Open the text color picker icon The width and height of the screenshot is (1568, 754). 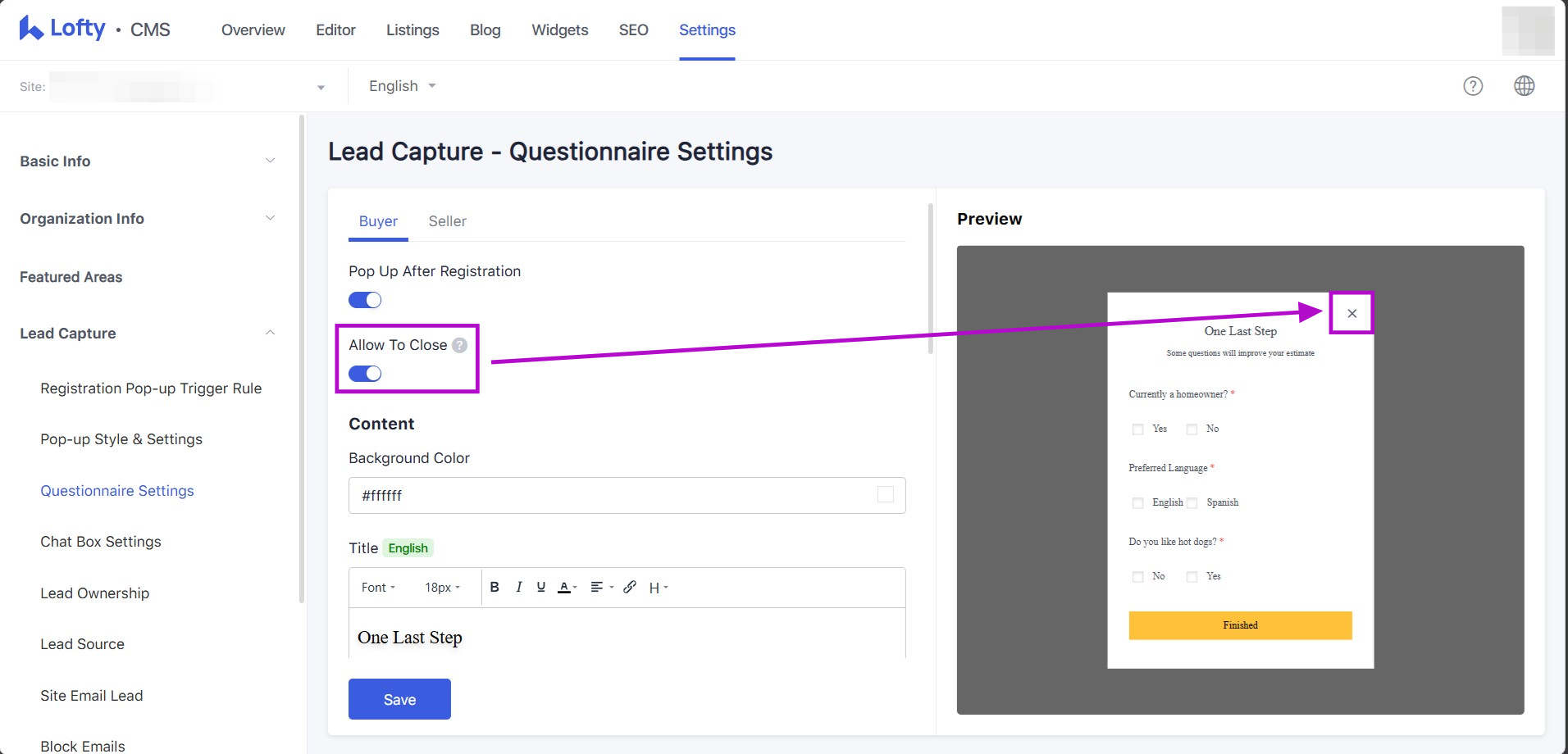tap(564, 587)
